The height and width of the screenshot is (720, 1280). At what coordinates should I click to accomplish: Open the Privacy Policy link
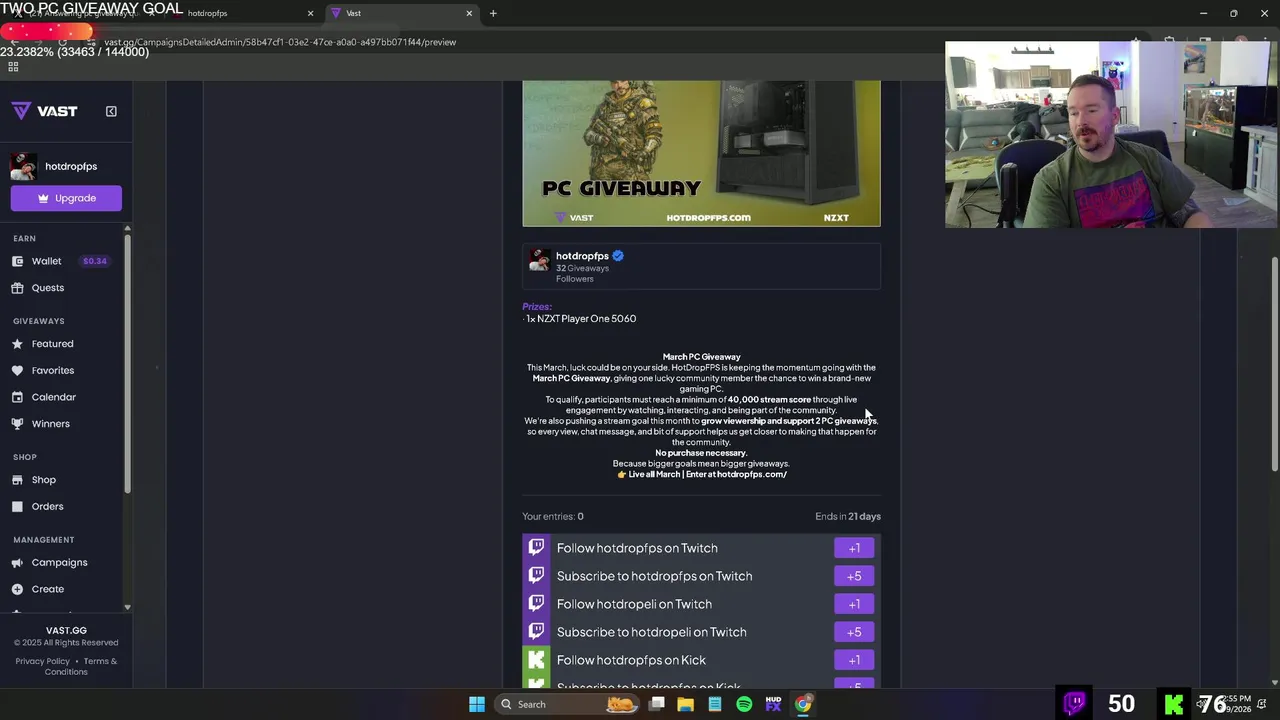(42, 661)
